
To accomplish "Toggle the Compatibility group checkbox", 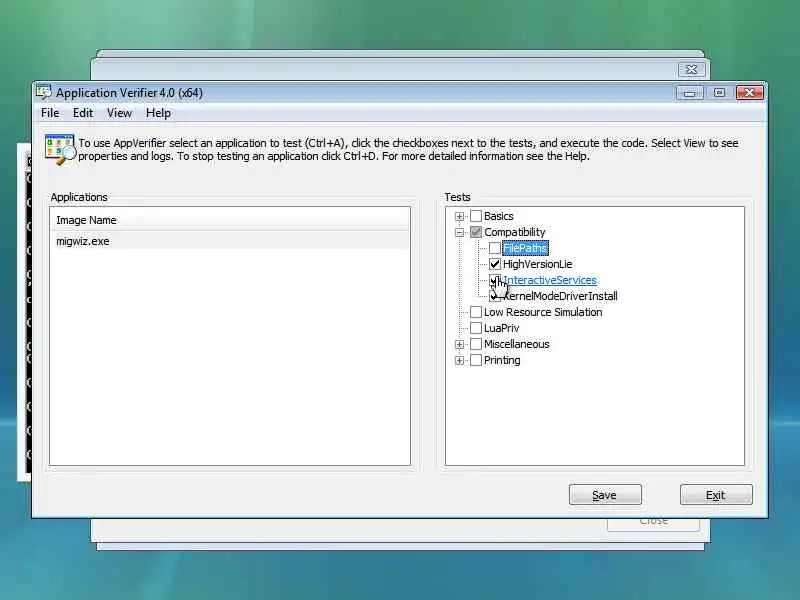I will [476, 232].
